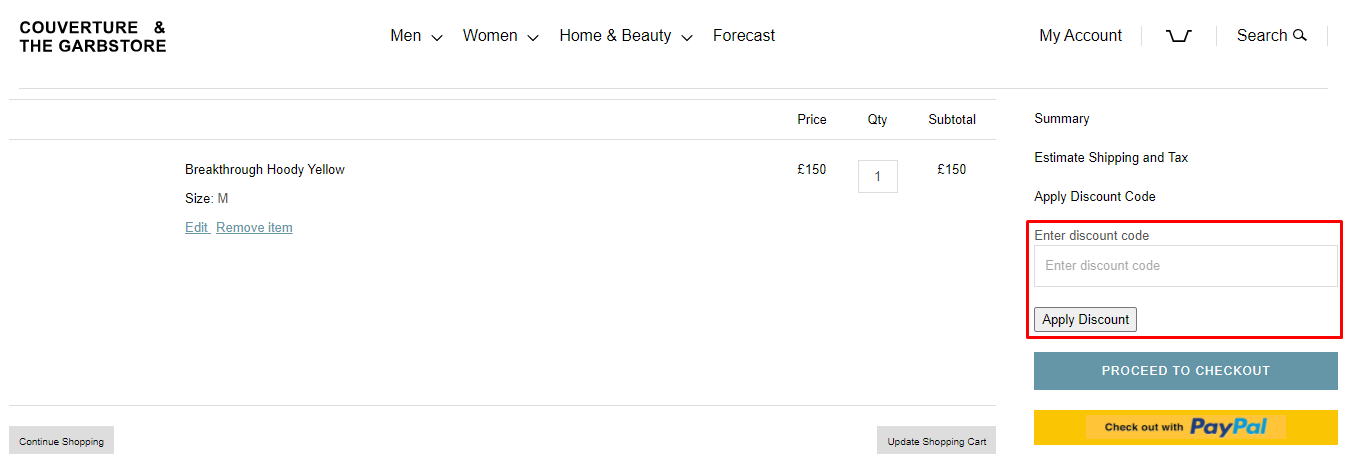Open the shopping cart icon

coord(1179,36)
